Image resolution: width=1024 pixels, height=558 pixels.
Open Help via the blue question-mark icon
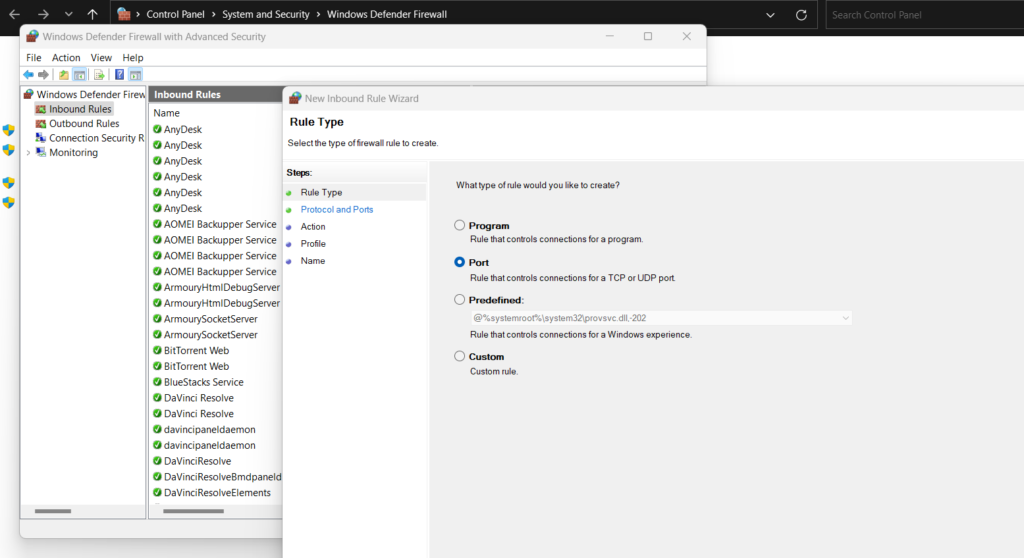pos(120,74)
